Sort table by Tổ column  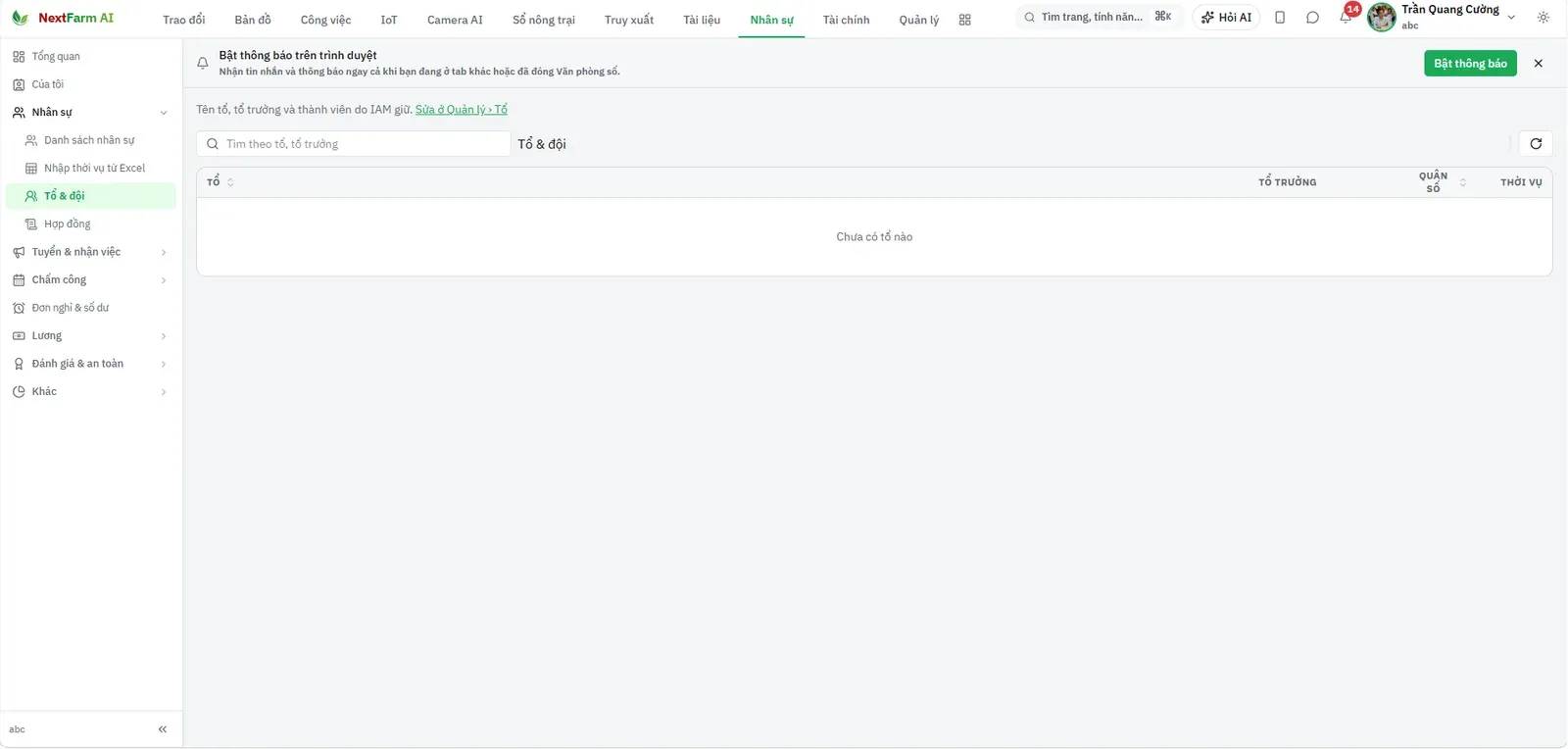point(220,182)
